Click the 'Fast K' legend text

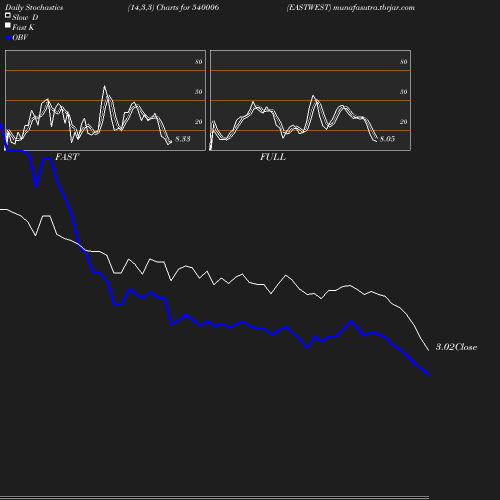pyautogui.click(x=23, y=27)
